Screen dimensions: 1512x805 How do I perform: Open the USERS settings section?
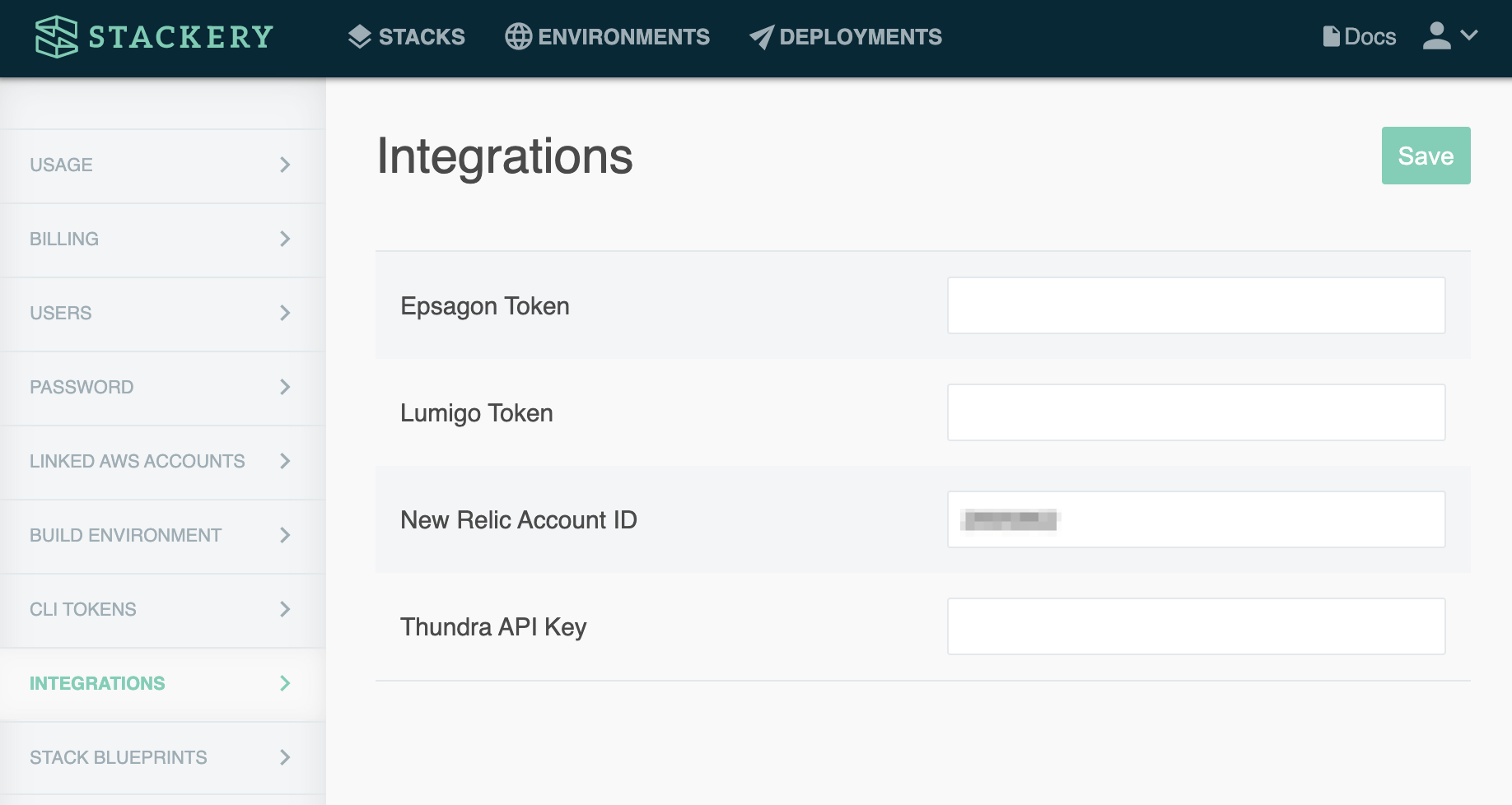163,314
